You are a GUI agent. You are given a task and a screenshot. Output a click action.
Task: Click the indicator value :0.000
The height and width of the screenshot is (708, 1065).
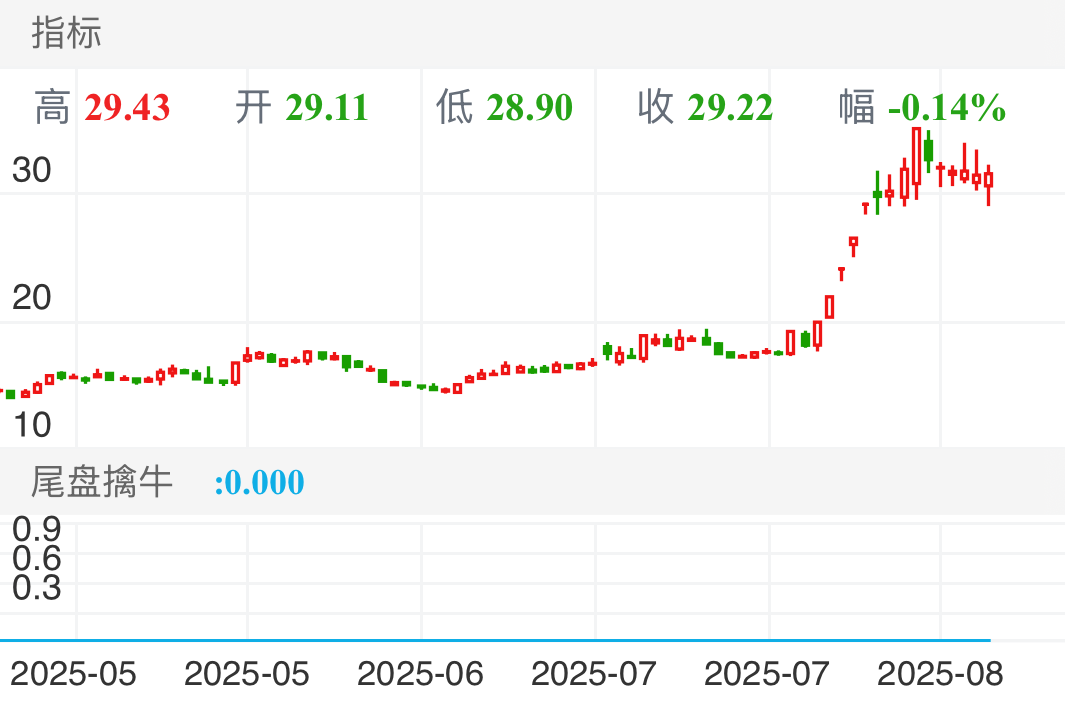[x=259, y=482]
